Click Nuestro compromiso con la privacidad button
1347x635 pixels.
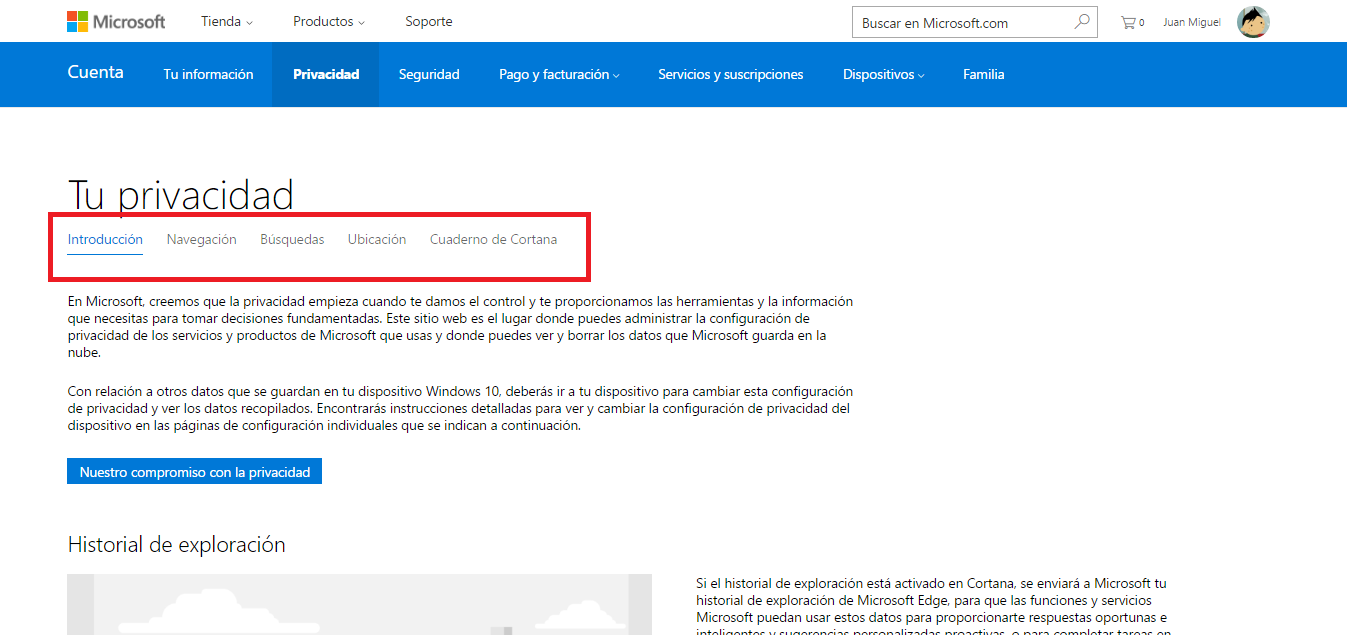click(194, 472)
